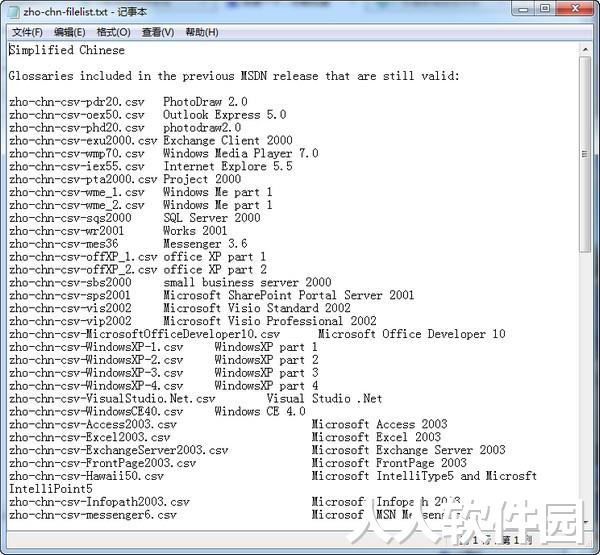
Task: Click the vertical scrollbar thumb
Action: click(x=585, y=154)
